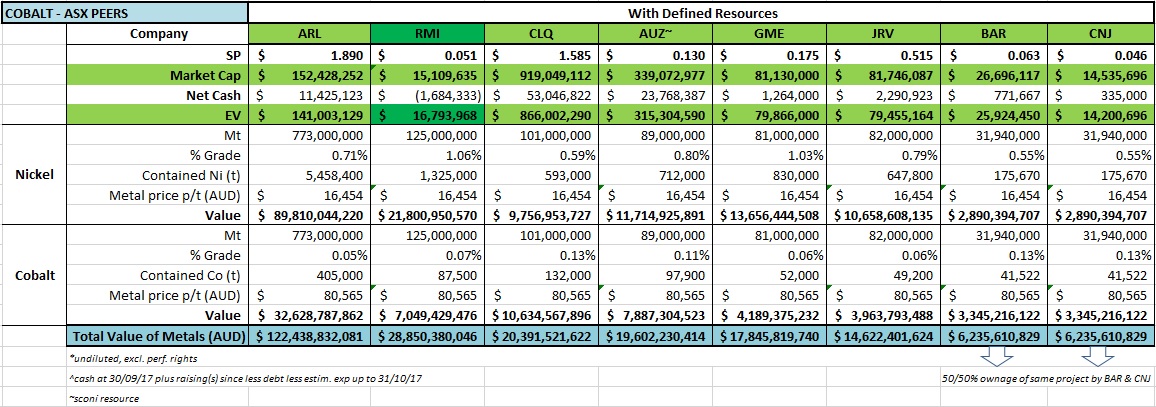Select ARL cobalt value 32,628,787,862

pos(310,315)
